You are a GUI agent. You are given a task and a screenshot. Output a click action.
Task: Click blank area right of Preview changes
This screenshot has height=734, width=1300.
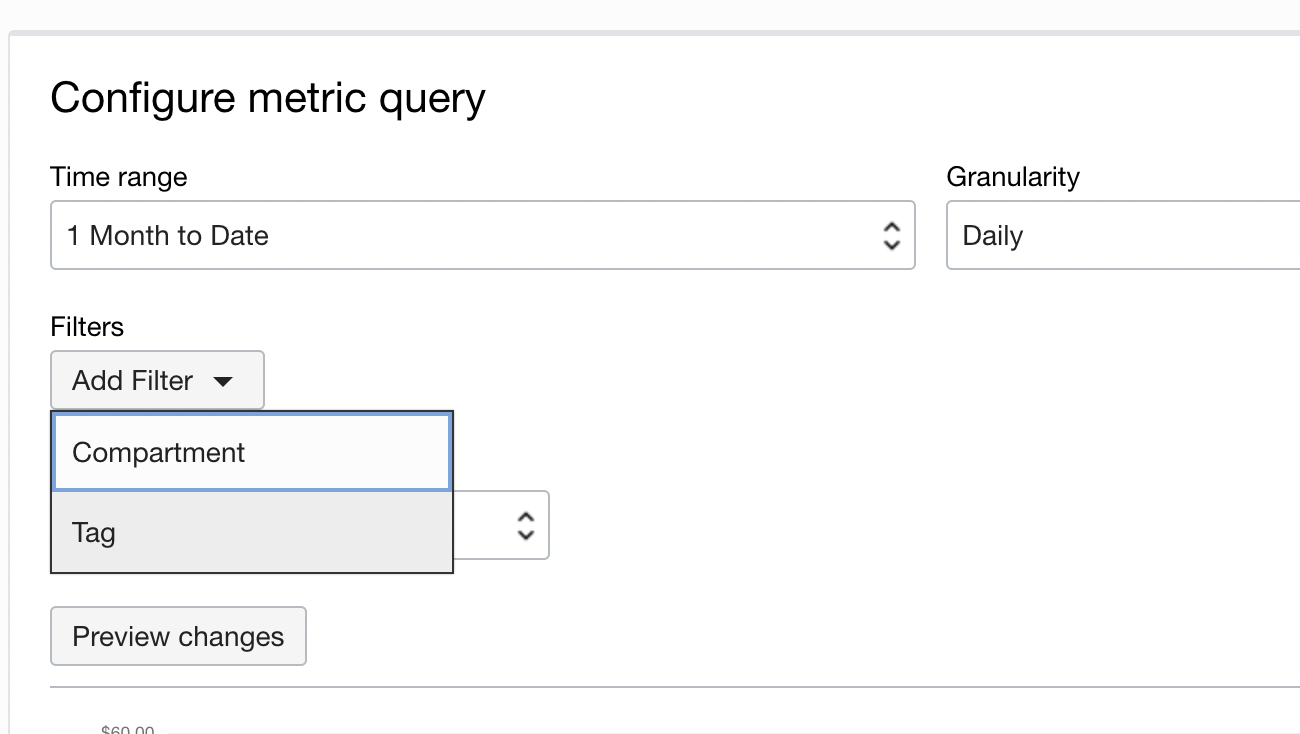pos(700,636)
